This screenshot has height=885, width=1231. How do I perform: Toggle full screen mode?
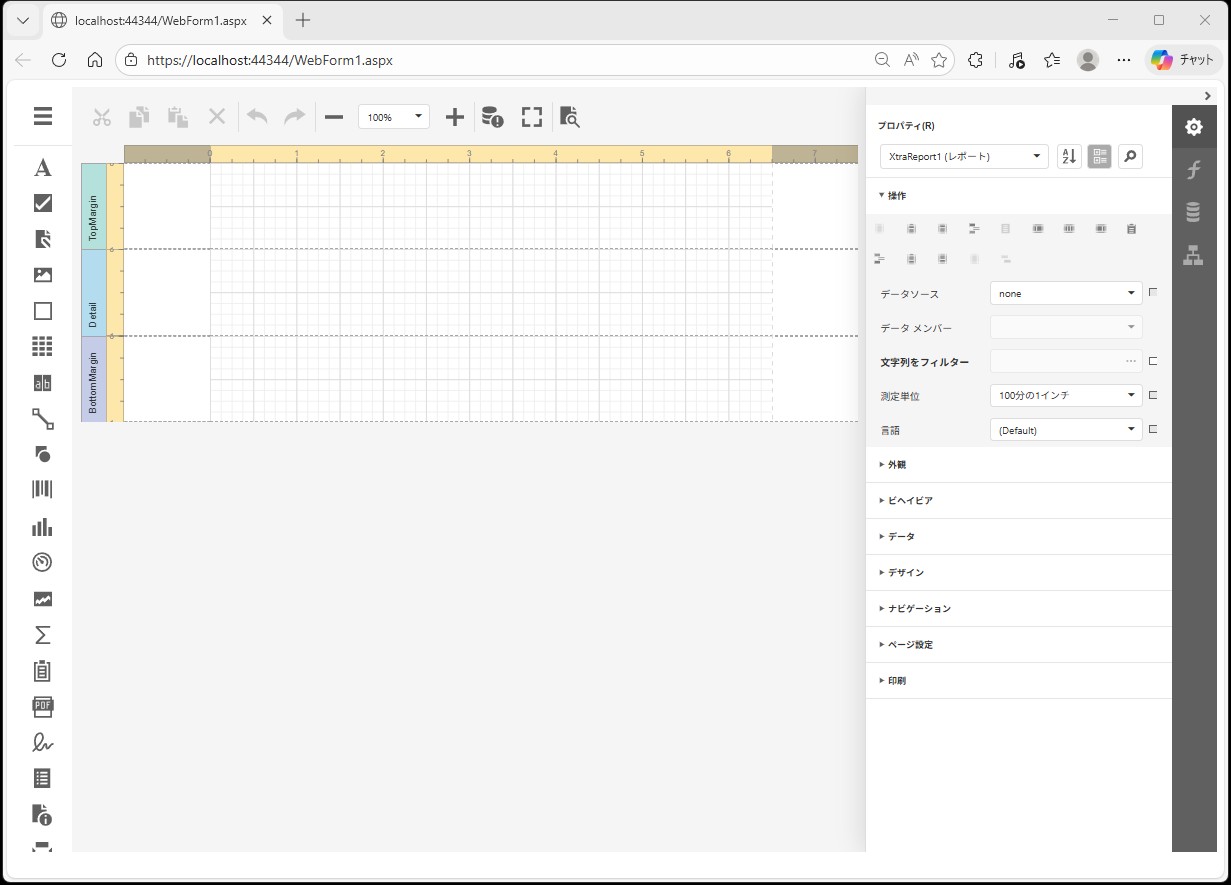pos(532,117)
